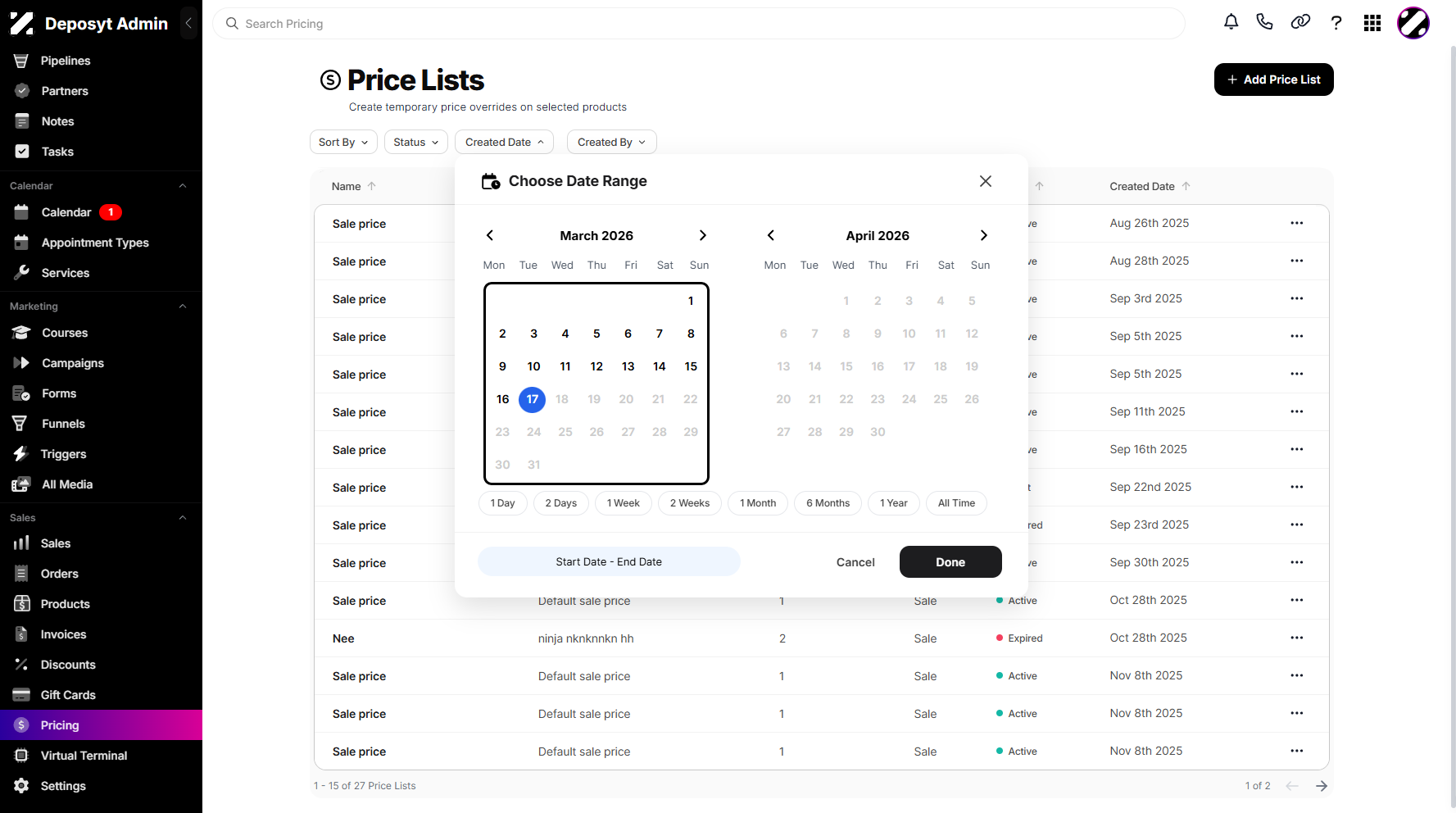Open the Status filter dropdown
This screenshot has width=1456, height=813.
(x=416, y=142)
